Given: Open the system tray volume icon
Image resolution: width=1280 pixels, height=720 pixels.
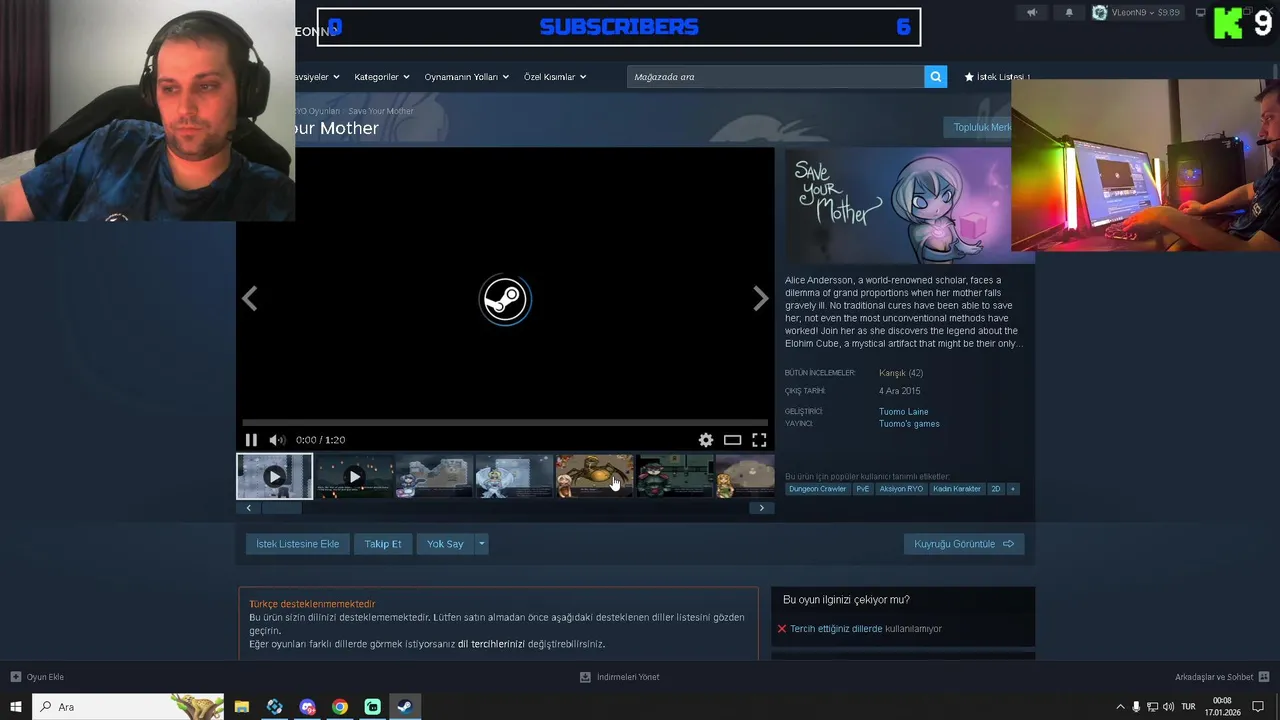Looking at the screenshot, I should [1168, 707].
